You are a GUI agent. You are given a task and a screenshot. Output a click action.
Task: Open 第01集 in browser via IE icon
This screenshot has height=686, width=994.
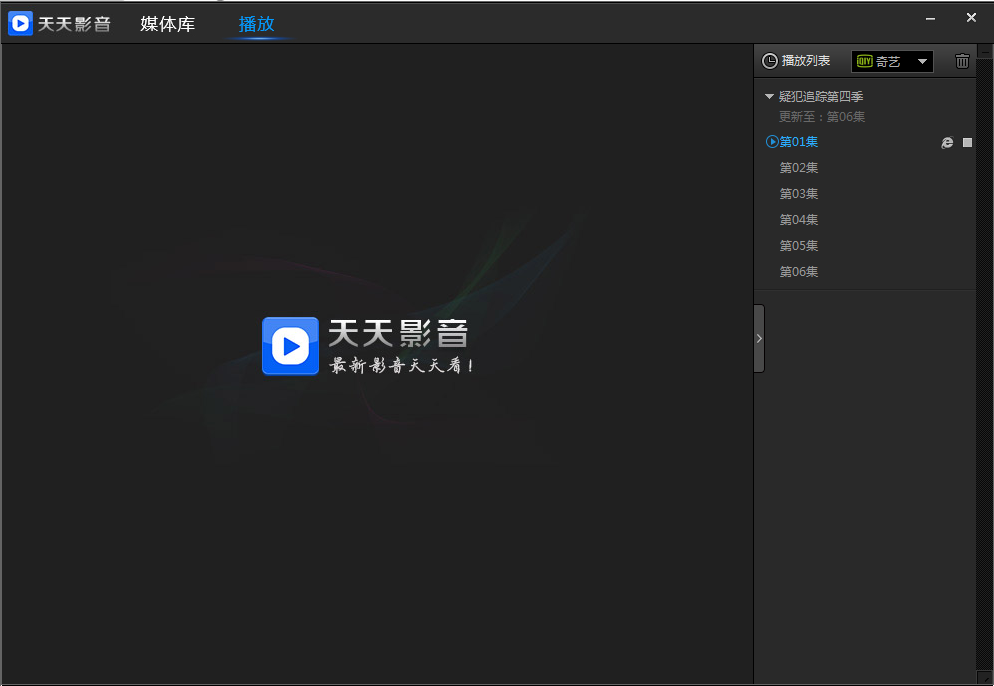pos(947,143)
